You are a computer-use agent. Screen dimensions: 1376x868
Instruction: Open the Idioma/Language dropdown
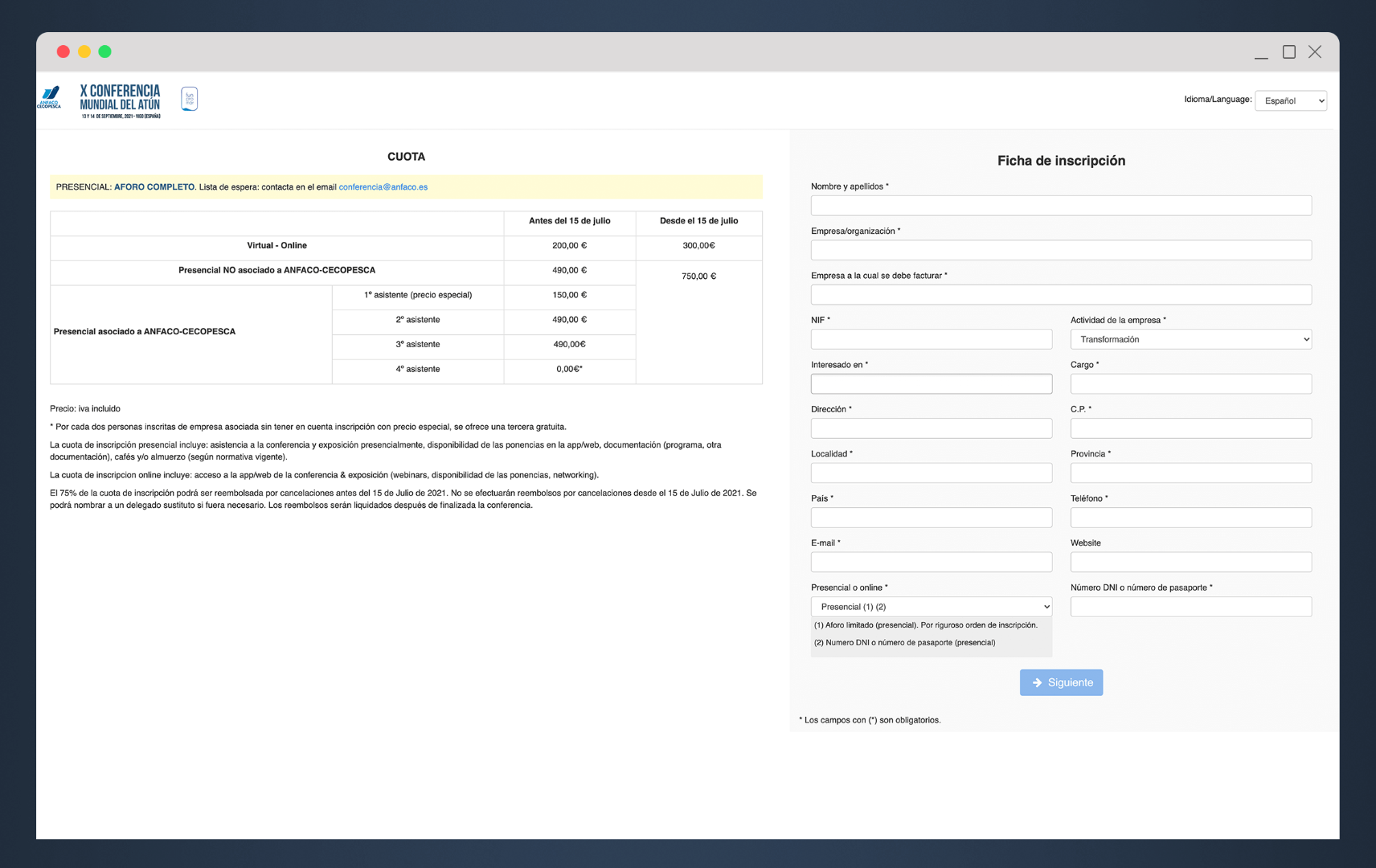(1291, 100)
